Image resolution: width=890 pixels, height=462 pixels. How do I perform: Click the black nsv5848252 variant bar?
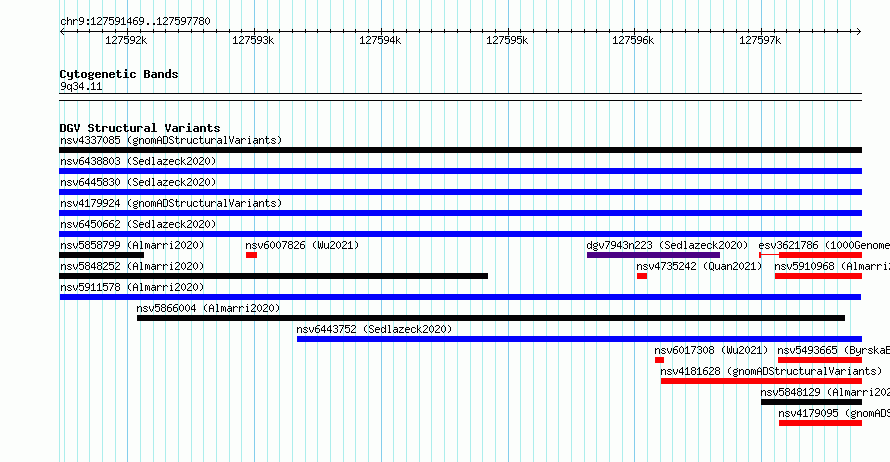tap(274, 276)
